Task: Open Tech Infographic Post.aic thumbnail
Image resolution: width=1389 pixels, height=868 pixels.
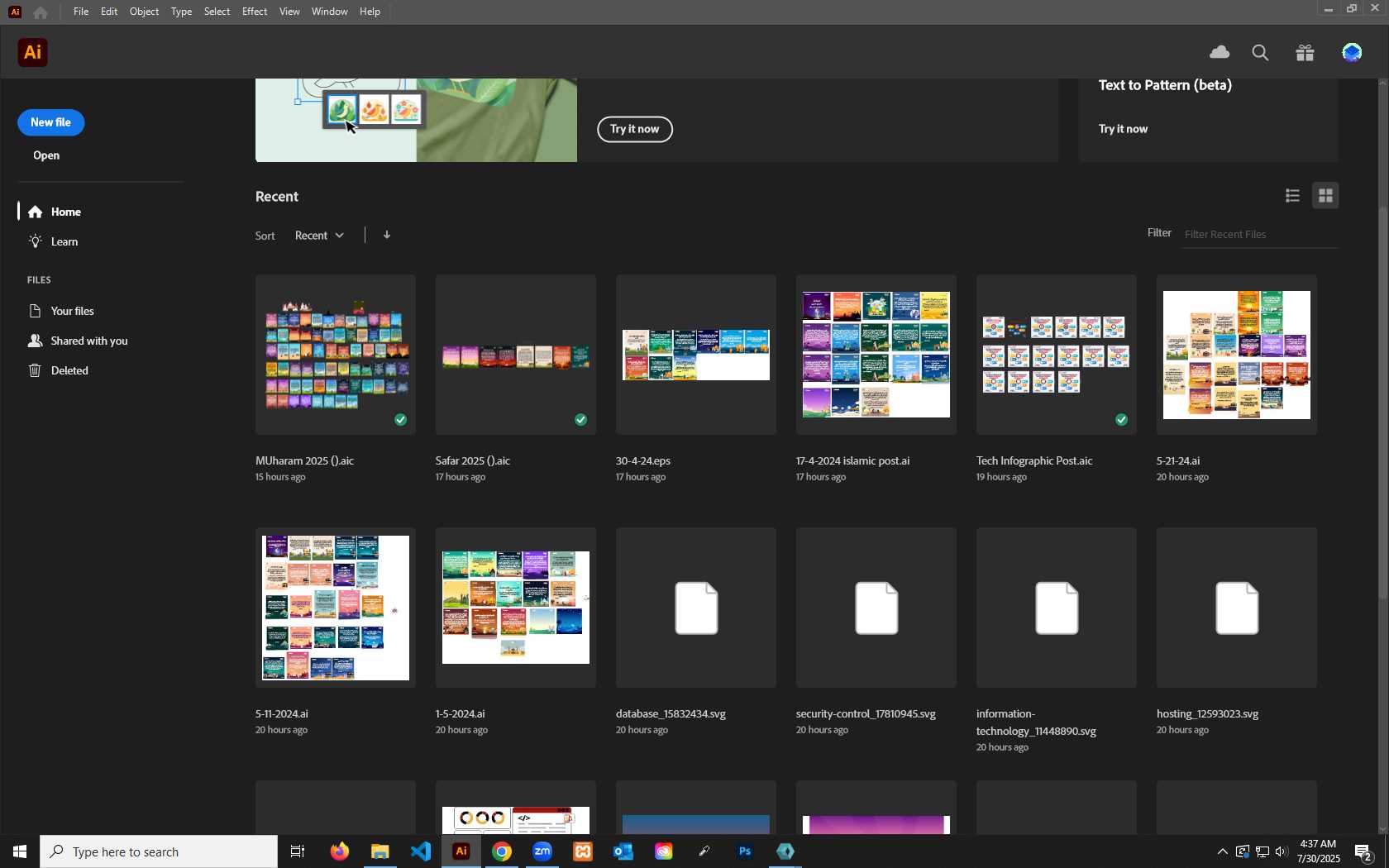Action: [x=1057, y=355]
